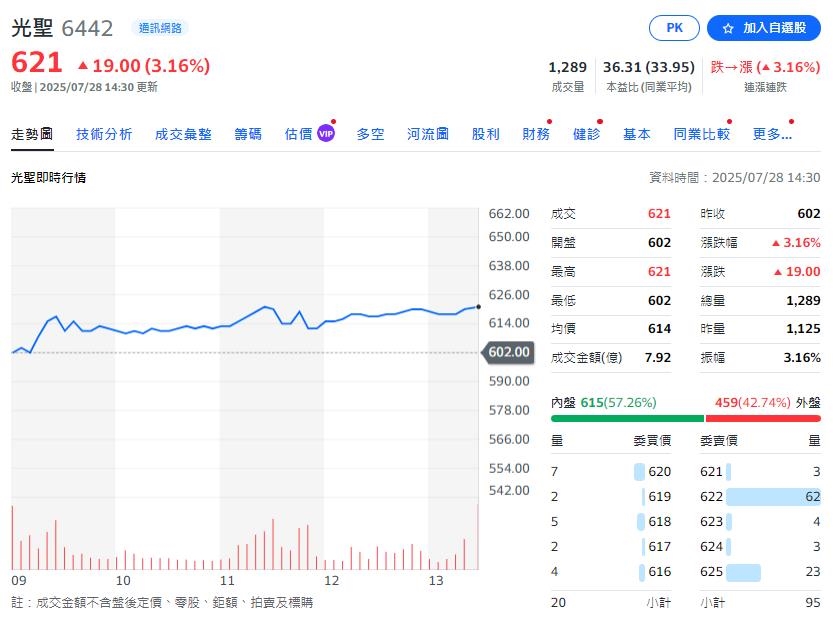Switch to the 股利 tab
This screenshot has width=833, height=621.
click(x=486, y=134)
